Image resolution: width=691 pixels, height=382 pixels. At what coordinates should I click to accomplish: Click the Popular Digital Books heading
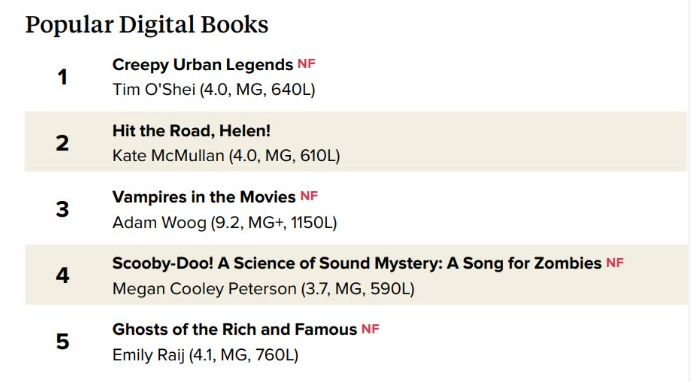(x=147, y=25)
